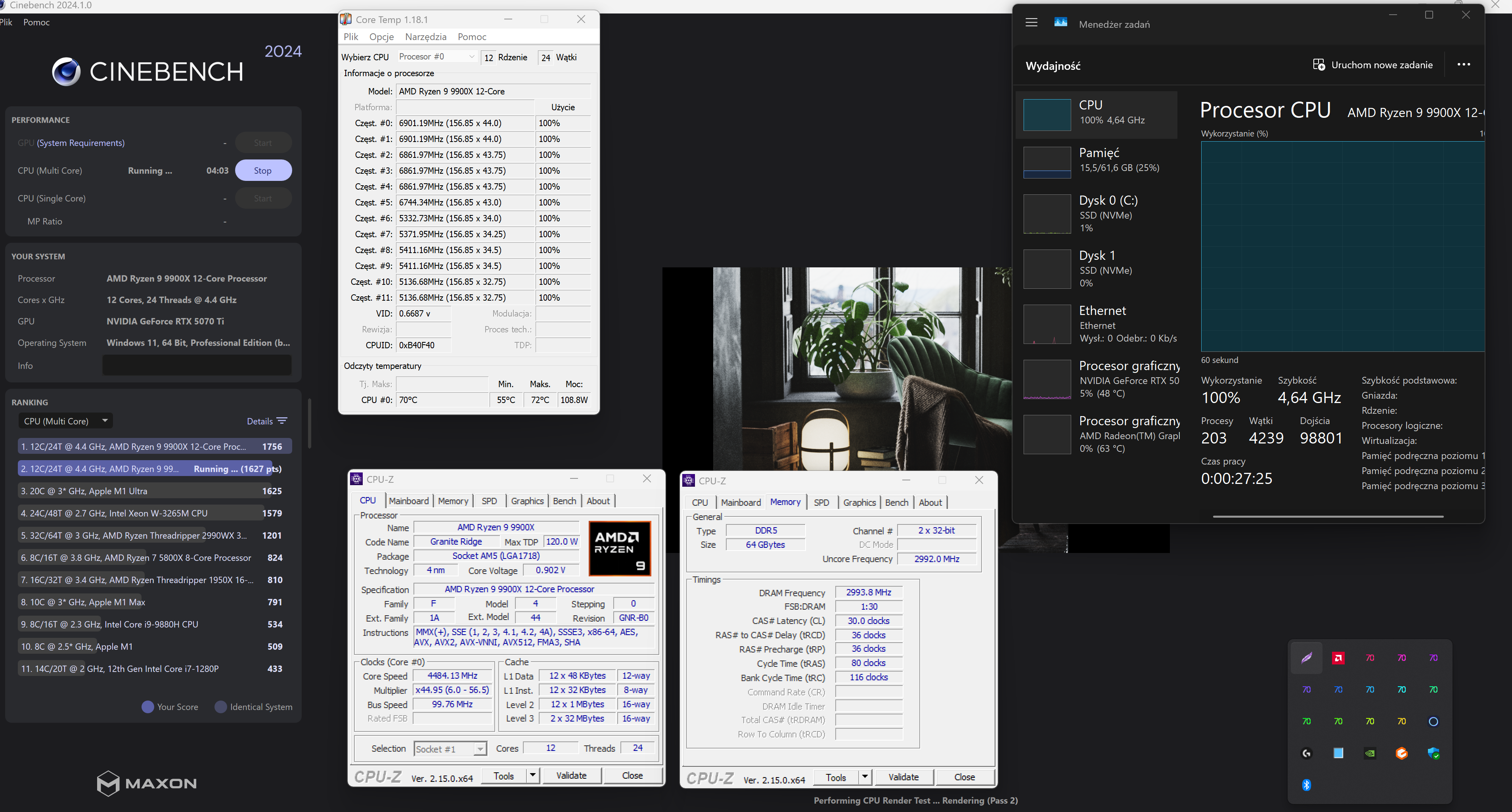Viewport: 1512px width, 812px height.
Task: Open Opcje menu in Core Temp
Action: coord(381,36)
